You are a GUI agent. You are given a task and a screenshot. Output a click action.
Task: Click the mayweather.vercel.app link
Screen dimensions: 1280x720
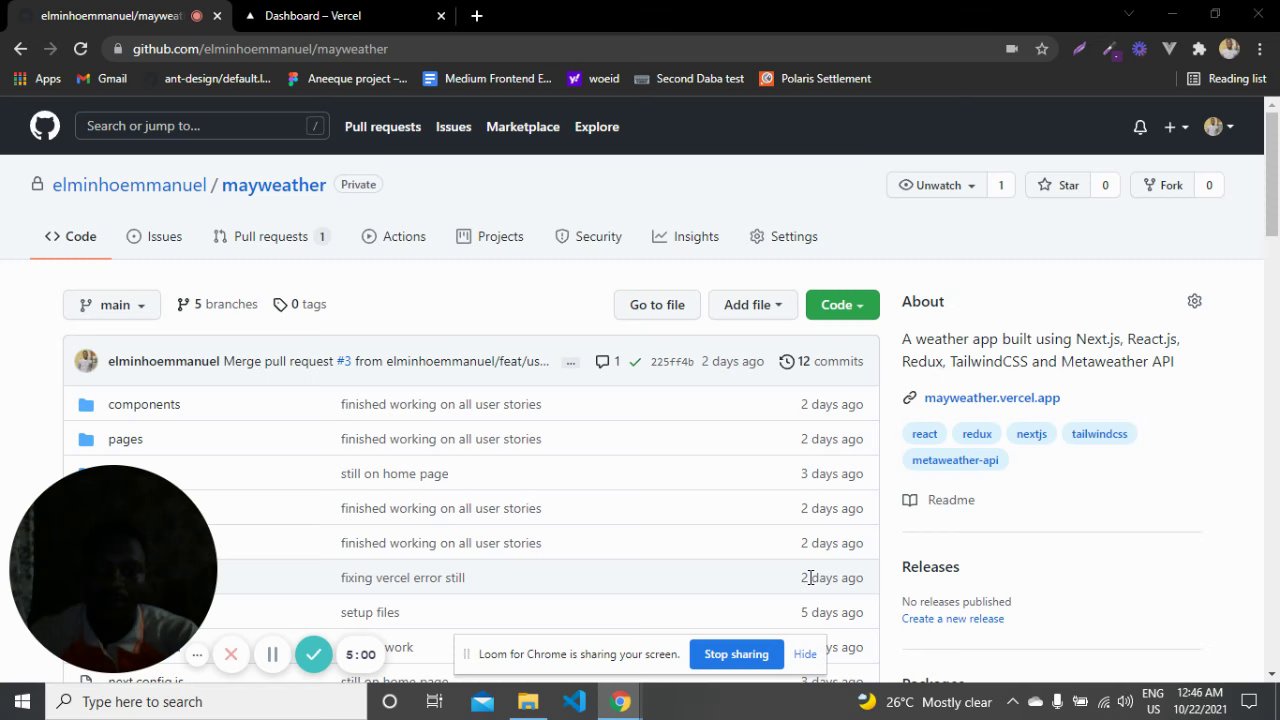(x=992, y=398)
